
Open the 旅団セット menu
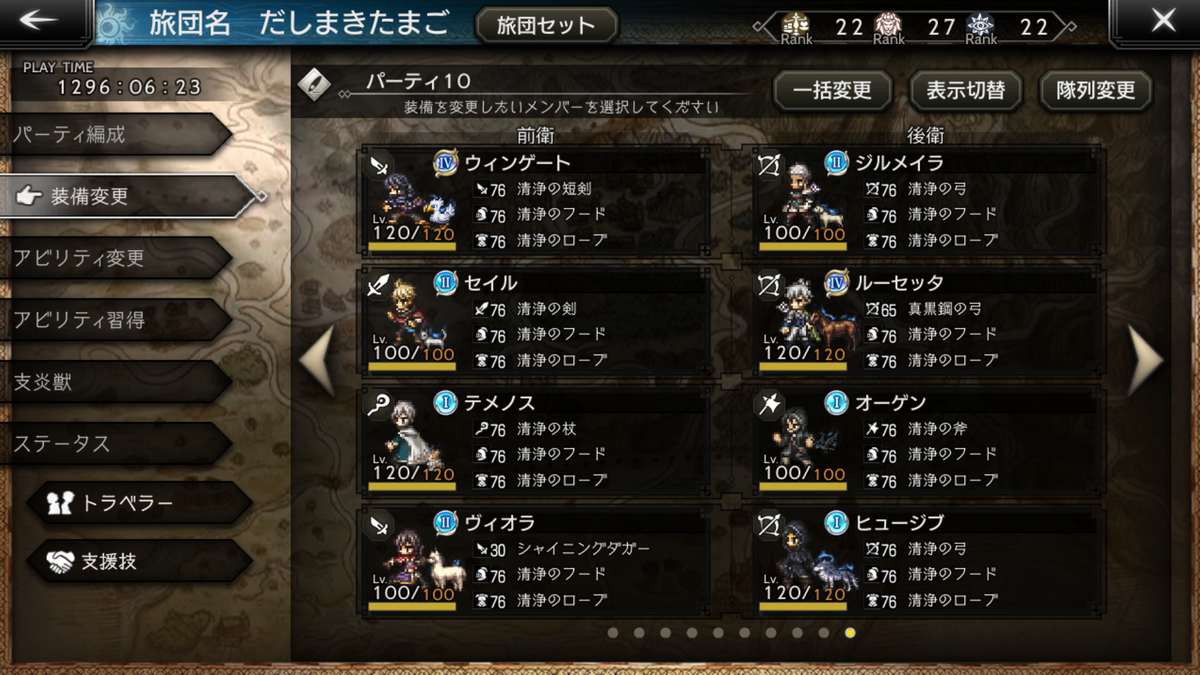[545, 26]
